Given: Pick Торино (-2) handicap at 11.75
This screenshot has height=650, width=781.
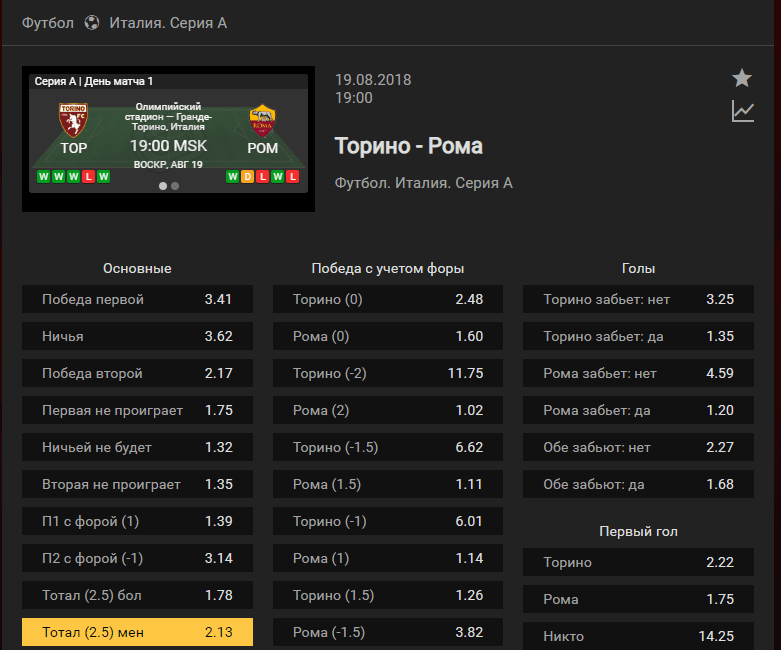Looking at the screenshot, I should pos(388,373).
